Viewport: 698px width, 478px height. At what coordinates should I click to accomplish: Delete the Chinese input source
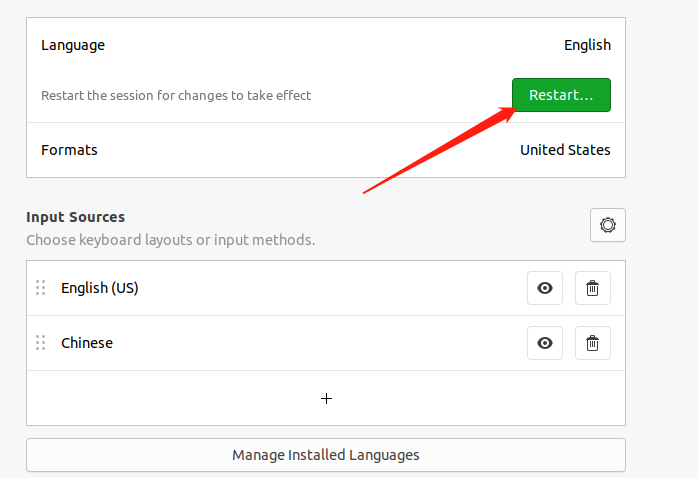click(592, 343)
